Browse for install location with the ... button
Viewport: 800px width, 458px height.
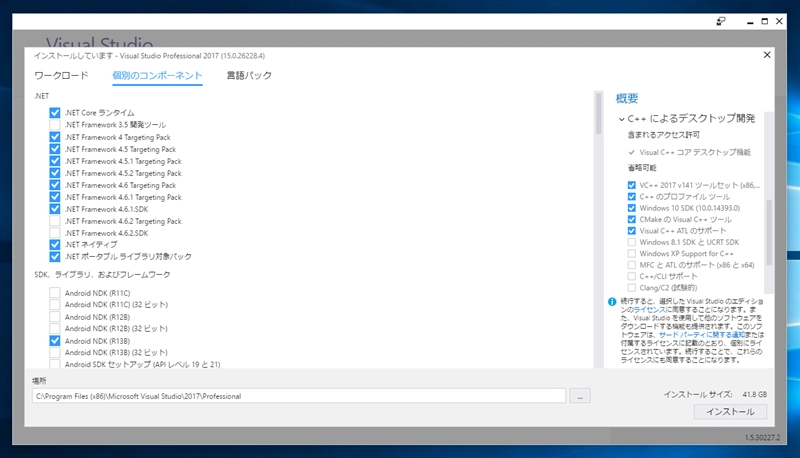pos(580,396)
